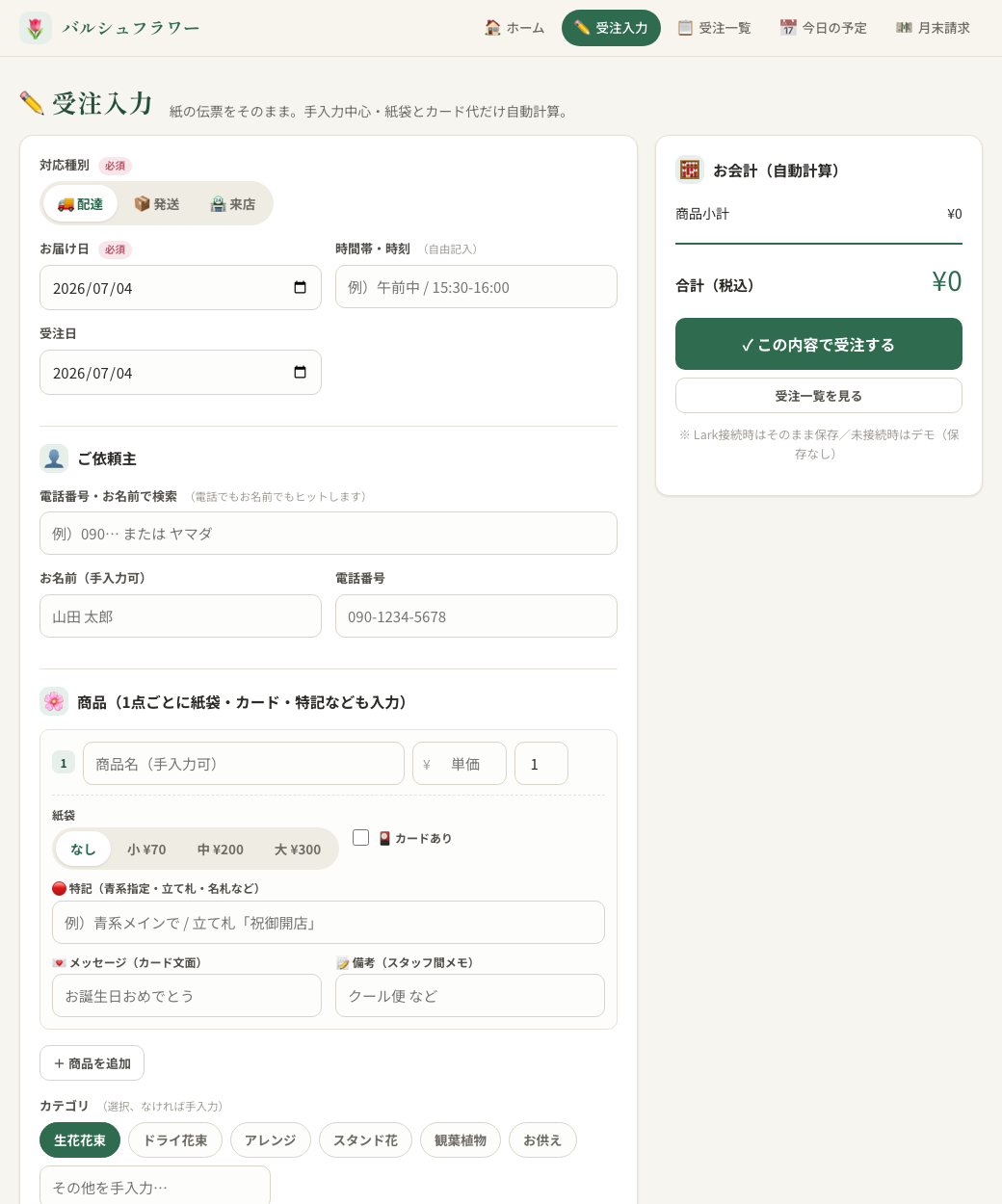Viewport: 1002px width, 1204px height.
Task: Open 月末請求 nav tab
Action: tap(933, 28)
